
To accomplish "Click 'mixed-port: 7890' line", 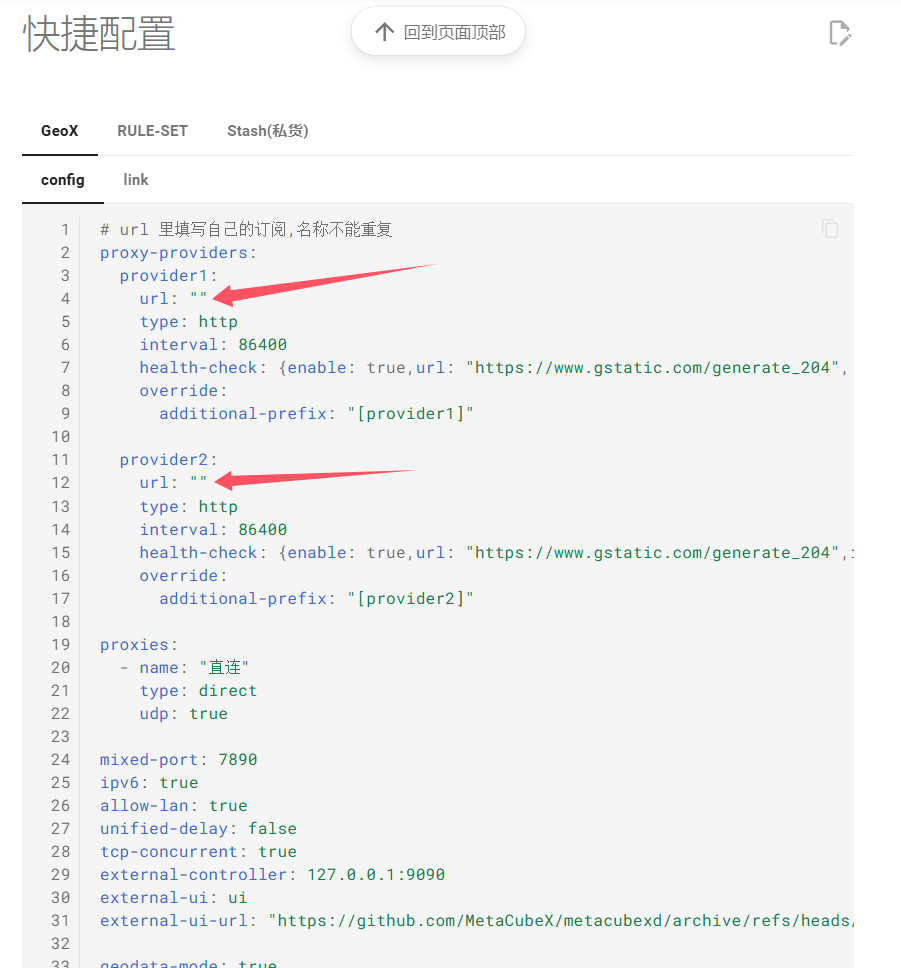I will pyautogui.click(x=178, y=760).
